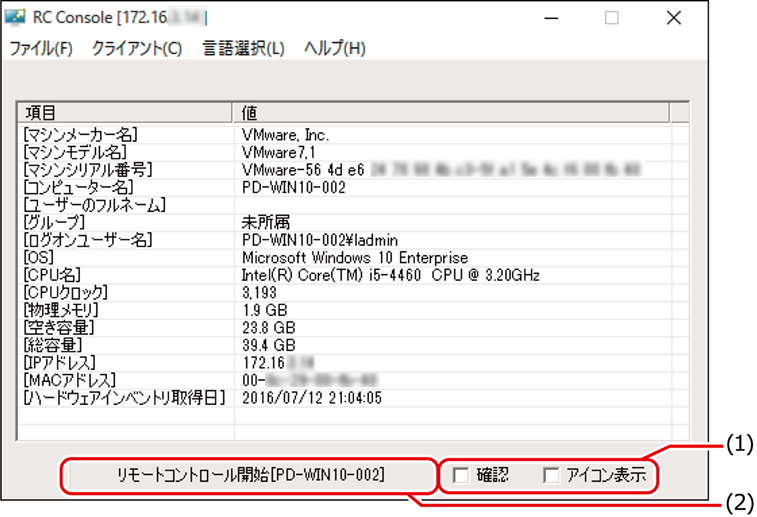
Task: Enable the 確認 checkbox
Action: (461, 475)
